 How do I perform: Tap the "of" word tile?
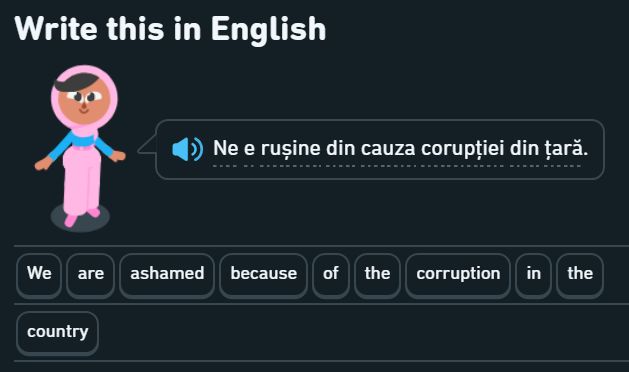331,275
